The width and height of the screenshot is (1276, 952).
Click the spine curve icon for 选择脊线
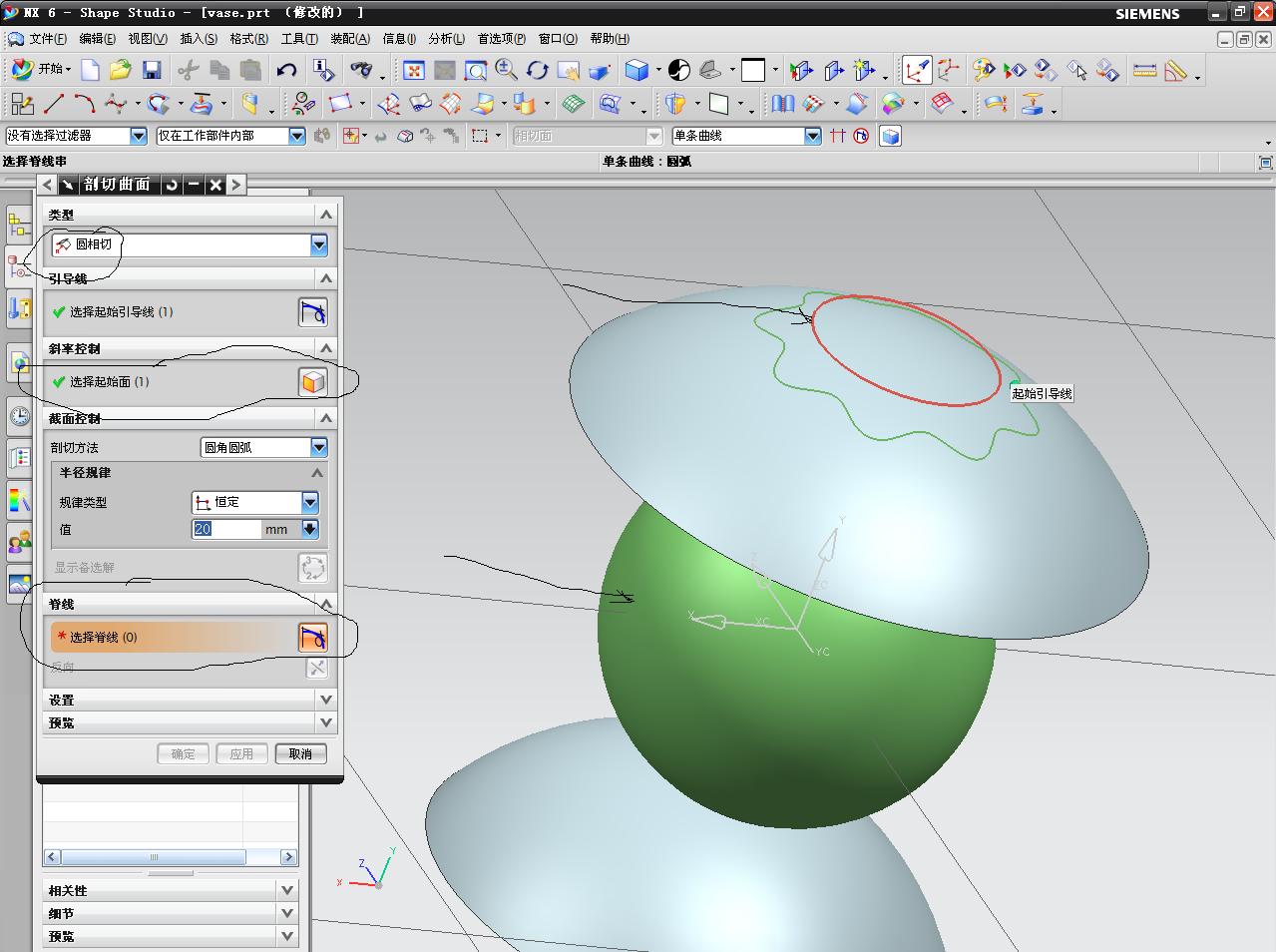point(313,638)
